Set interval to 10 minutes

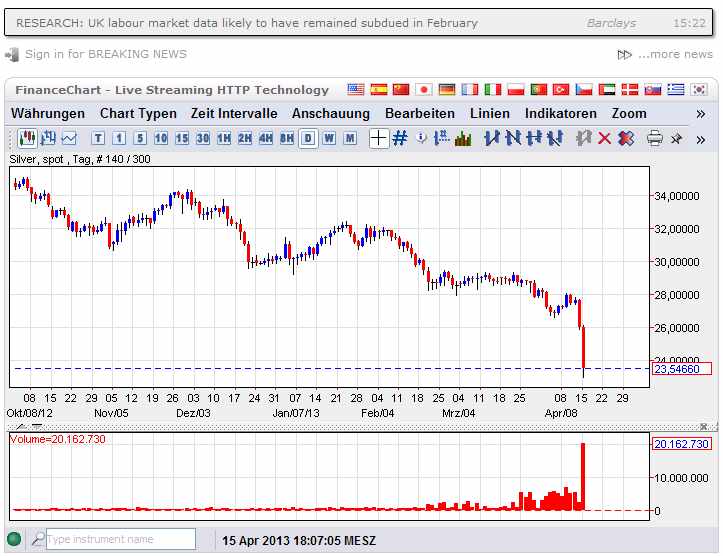tap(161, 138)
